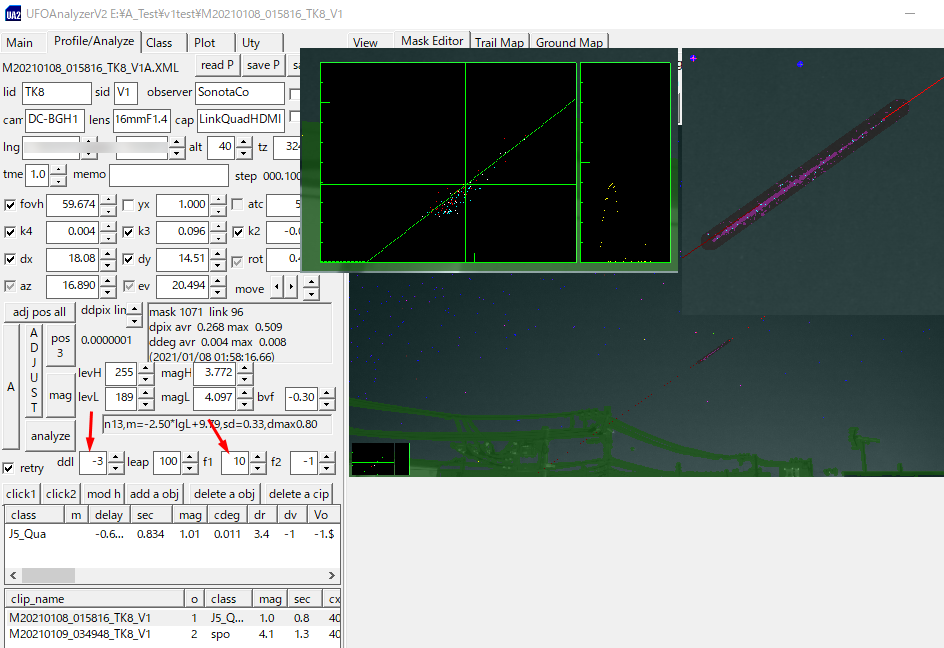Image resolution: width=944 pixels, height=648 pixels.
Task: Click the move left arrow control
Action: tap(277, 285)
